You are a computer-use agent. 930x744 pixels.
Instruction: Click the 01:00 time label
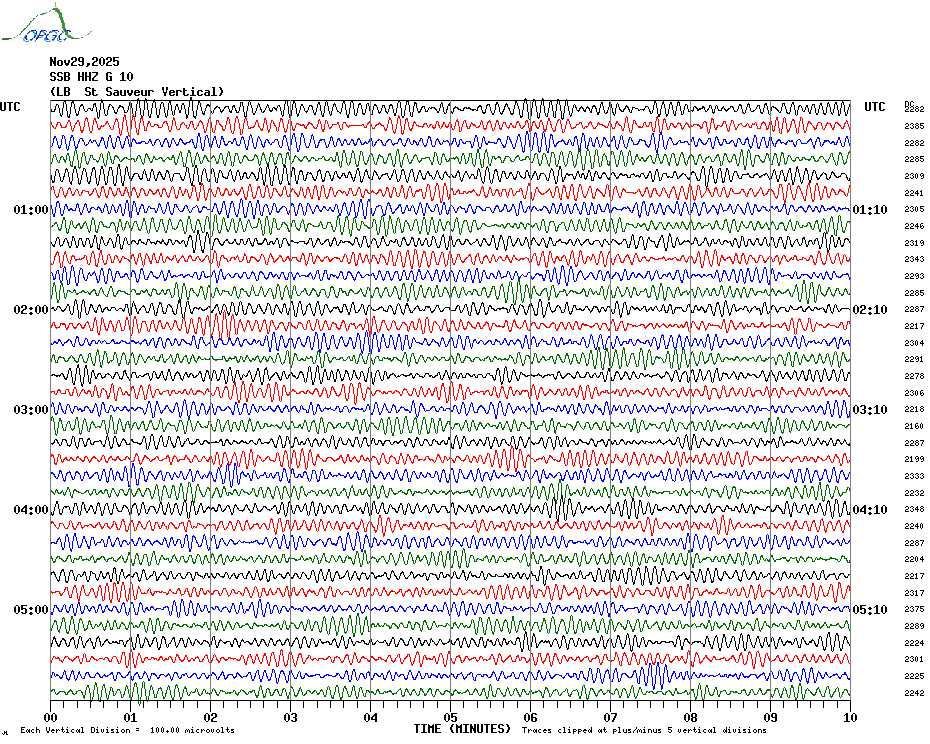31,210
